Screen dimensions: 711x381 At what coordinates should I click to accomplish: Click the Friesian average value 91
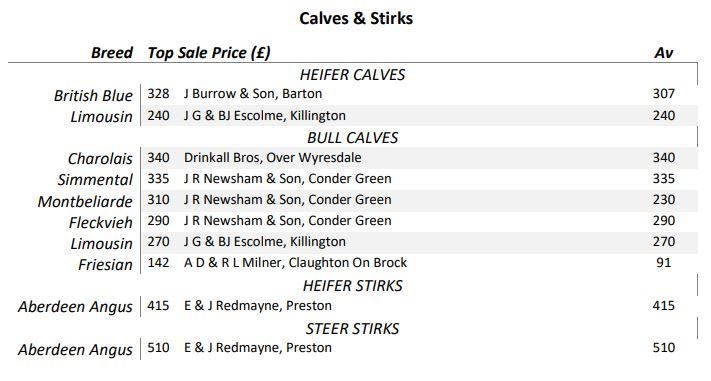pos(664,263)
